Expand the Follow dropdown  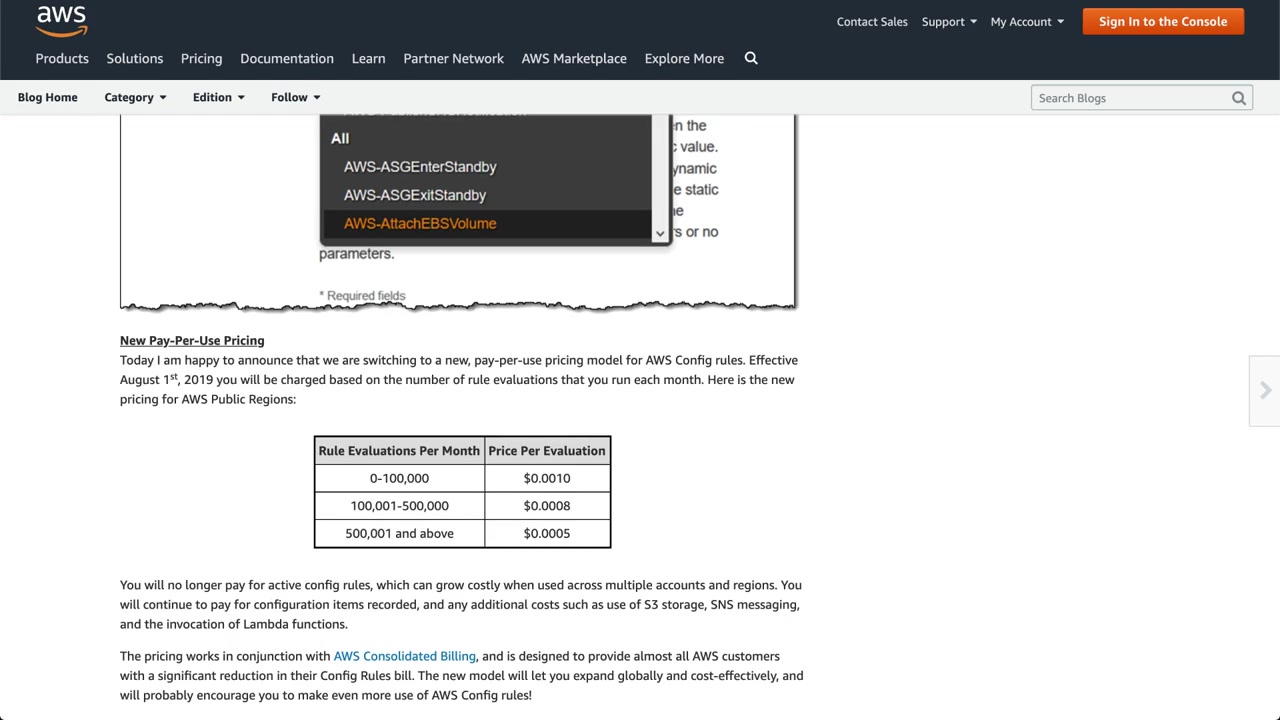pyautogui.click(x=295, y=97)
